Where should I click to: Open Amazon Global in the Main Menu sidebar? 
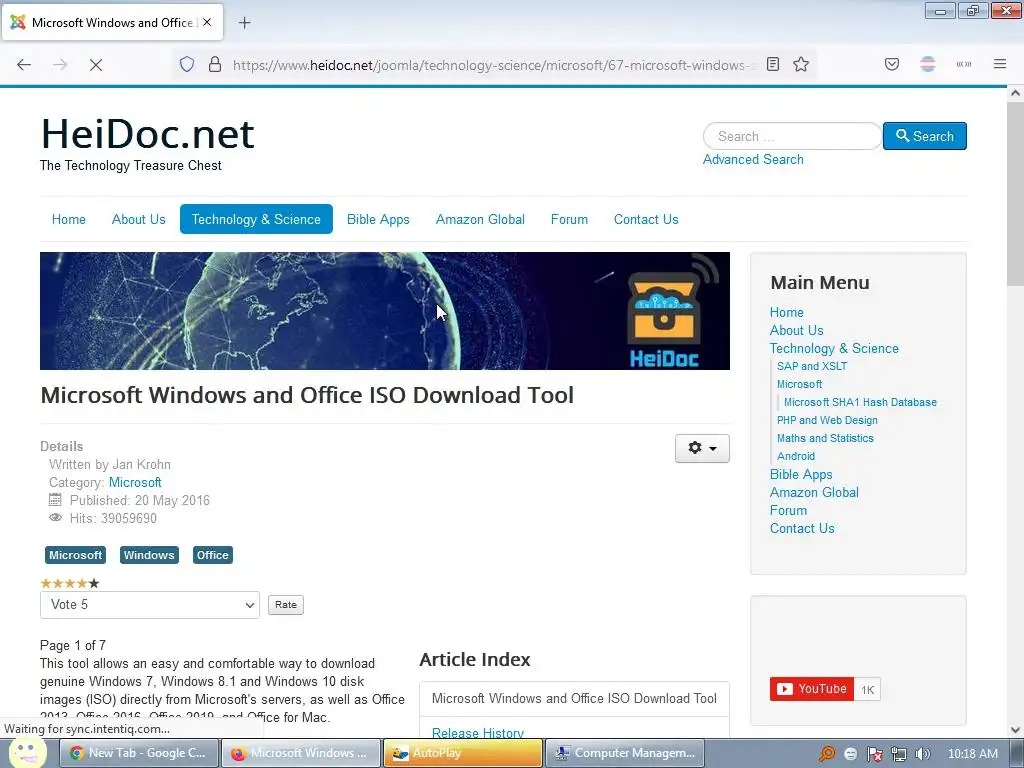814,492
